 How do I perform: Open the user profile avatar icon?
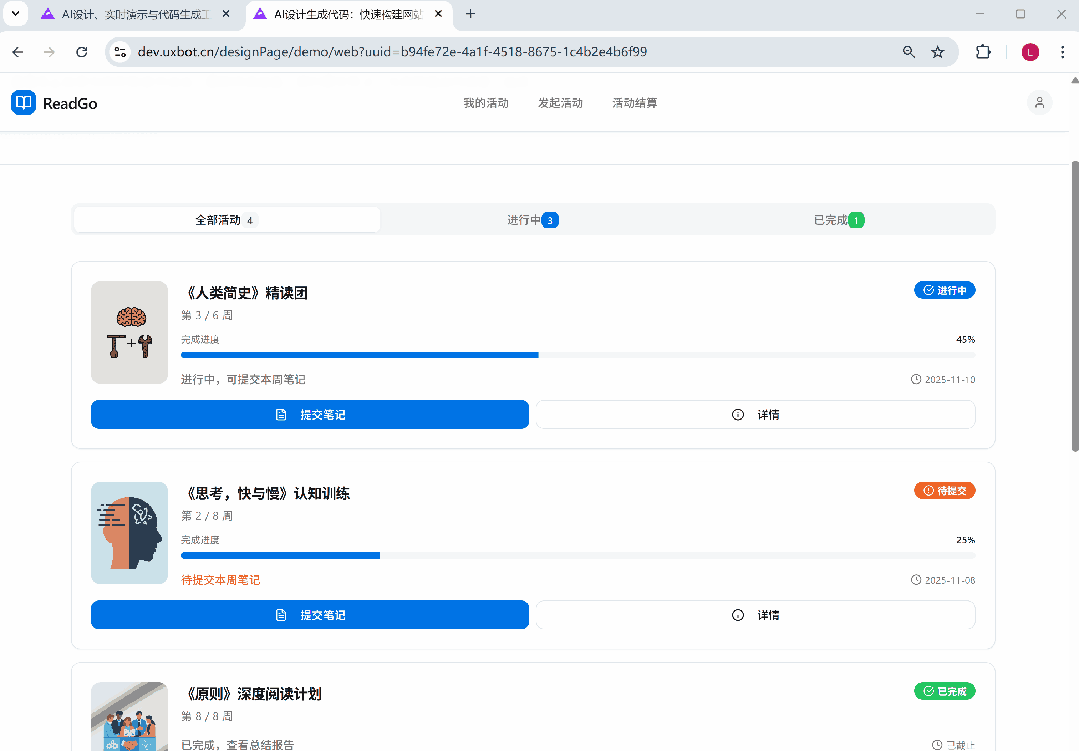pos(1039,103)
